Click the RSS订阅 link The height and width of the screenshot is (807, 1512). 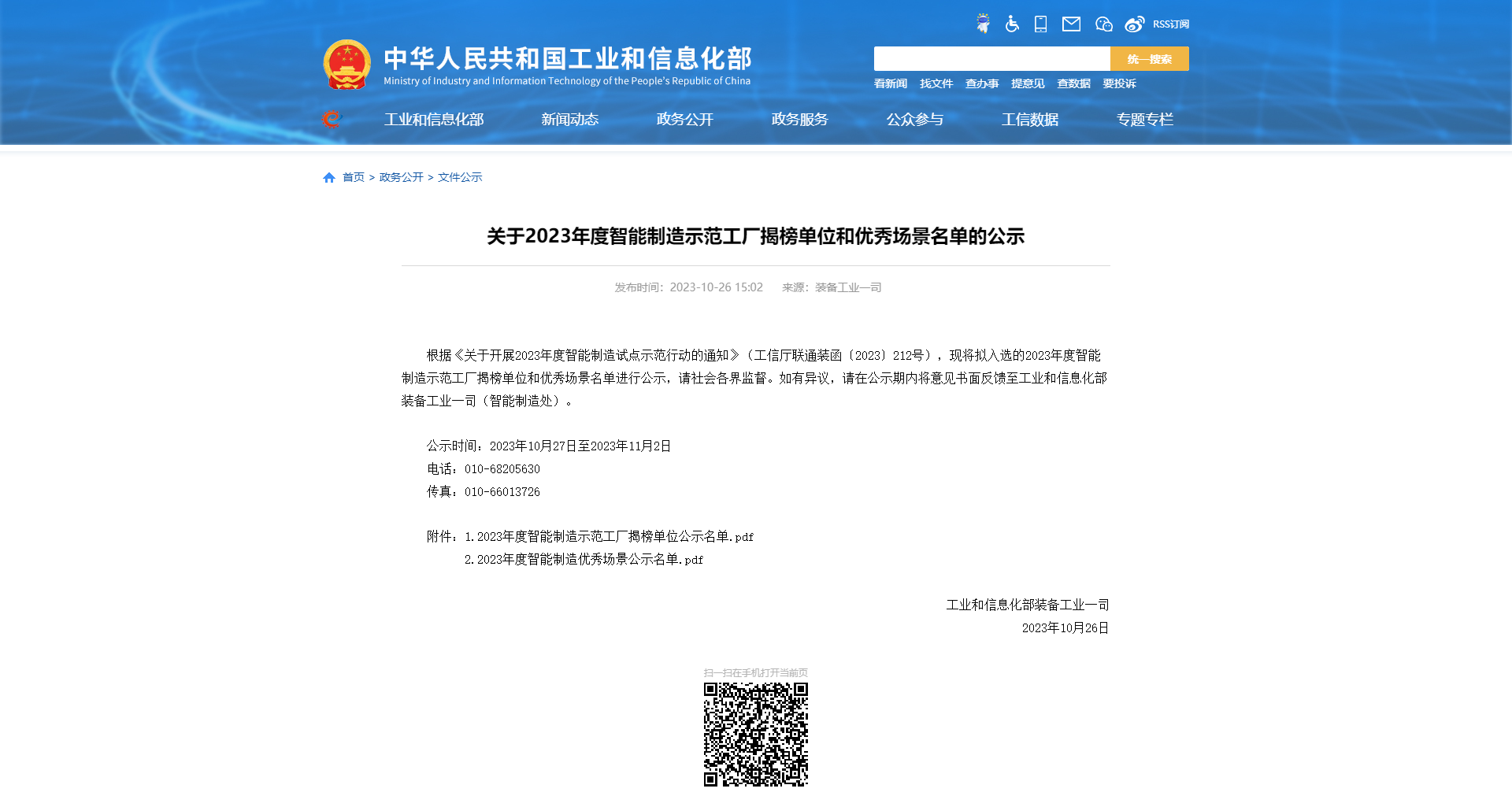tap(1171, 24)
